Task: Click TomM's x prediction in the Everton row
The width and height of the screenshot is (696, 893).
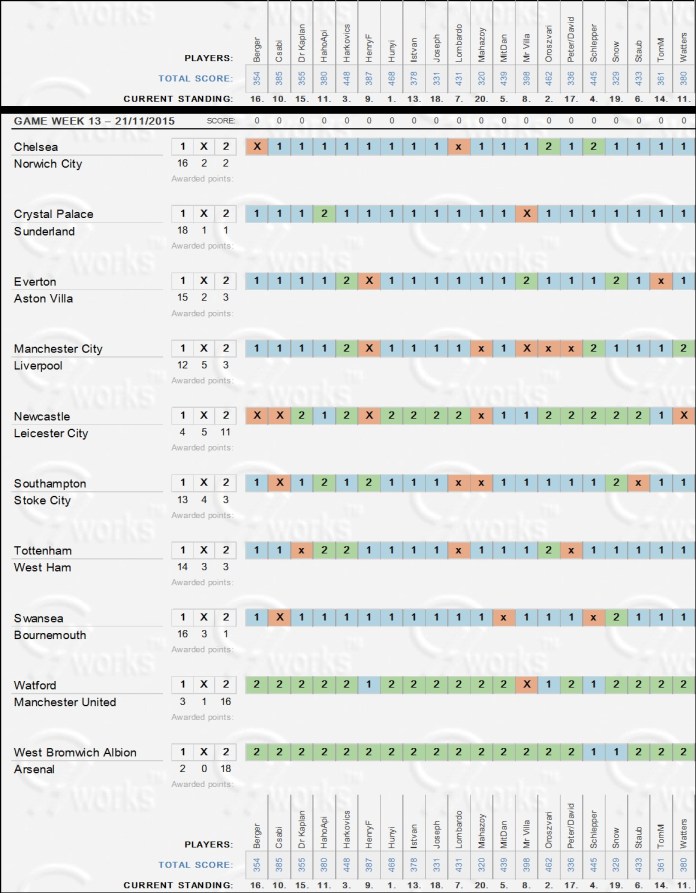Action: (661, 281)
